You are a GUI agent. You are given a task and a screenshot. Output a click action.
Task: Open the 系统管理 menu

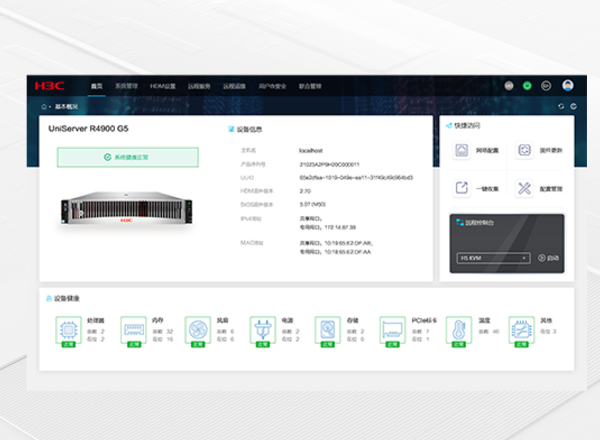126,86
